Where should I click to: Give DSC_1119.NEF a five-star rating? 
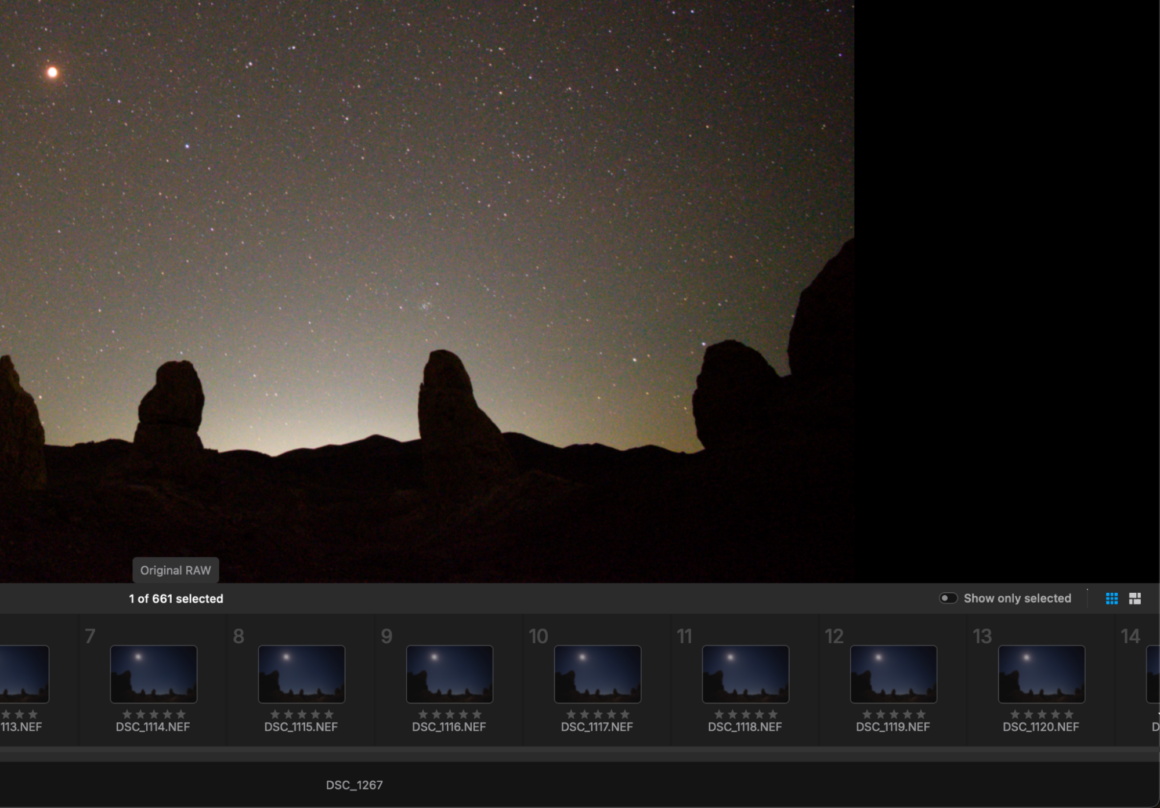pos(920,713)
